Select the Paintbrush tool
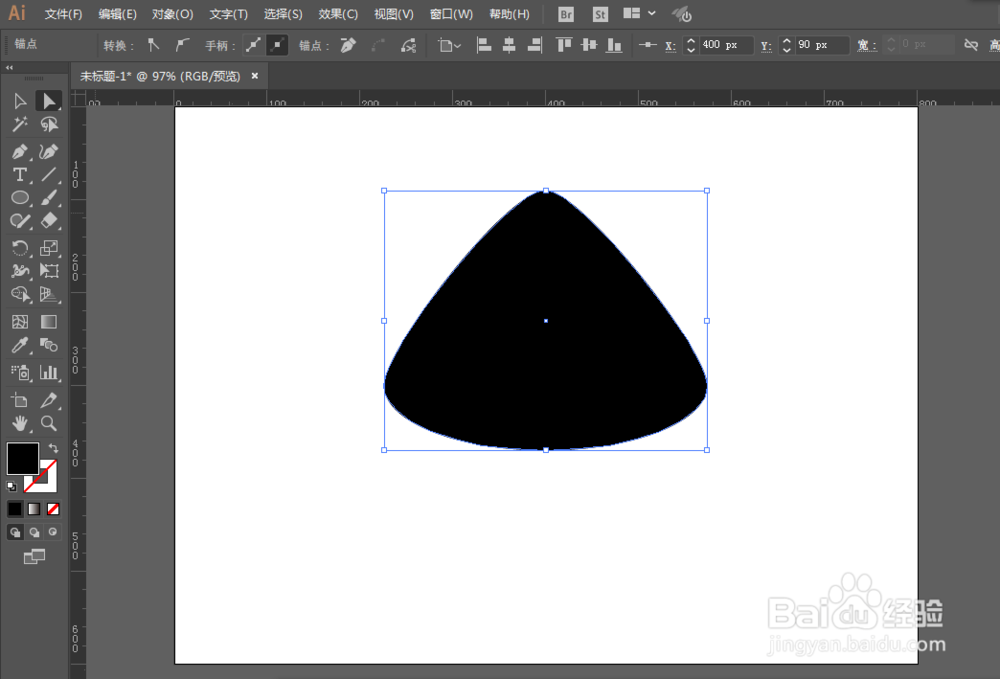The height and width of the screenshot is (679, 1000). (48, 198)
